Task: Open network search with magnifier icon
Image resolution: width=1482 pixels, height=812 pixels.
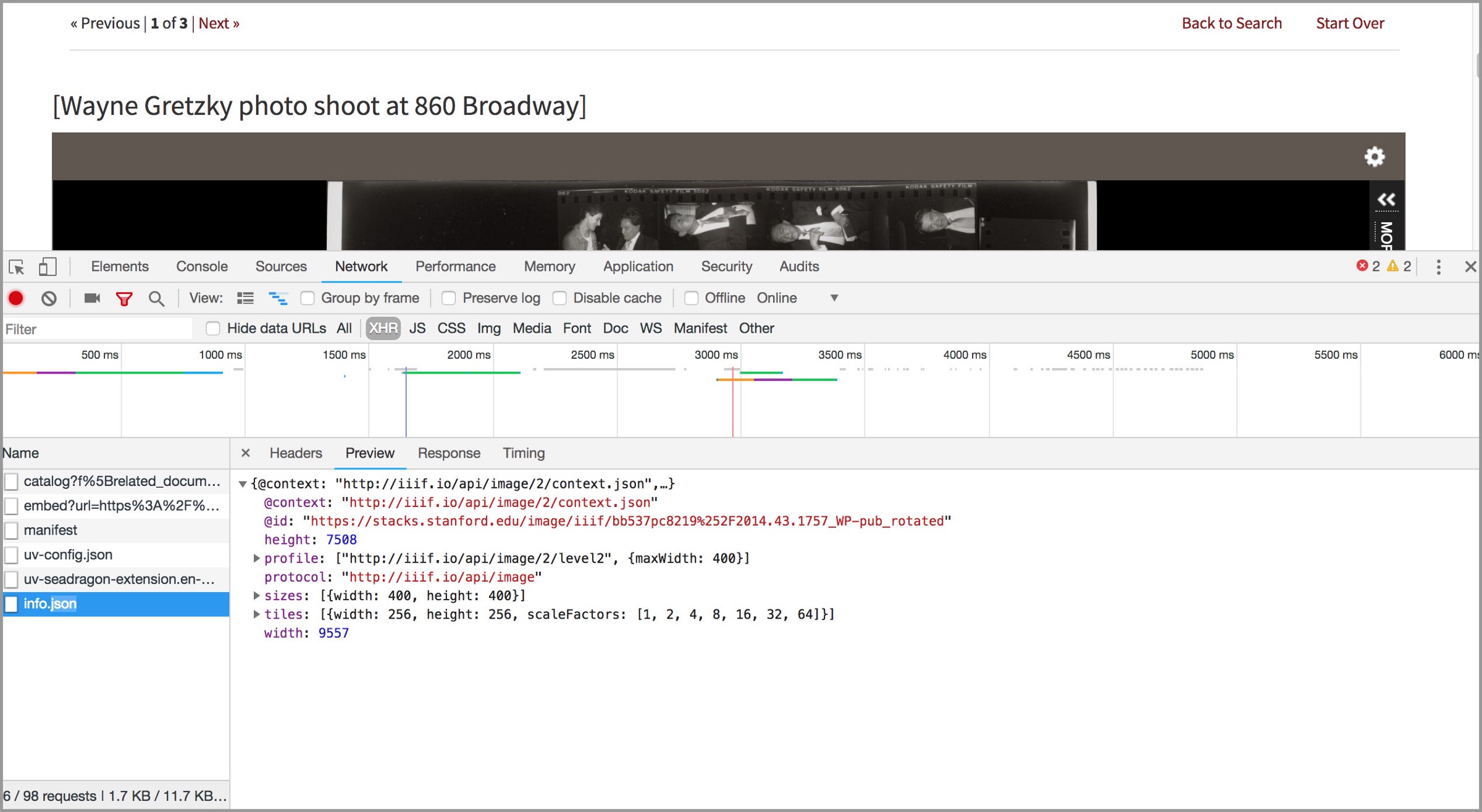Action: tap(156, 299)
